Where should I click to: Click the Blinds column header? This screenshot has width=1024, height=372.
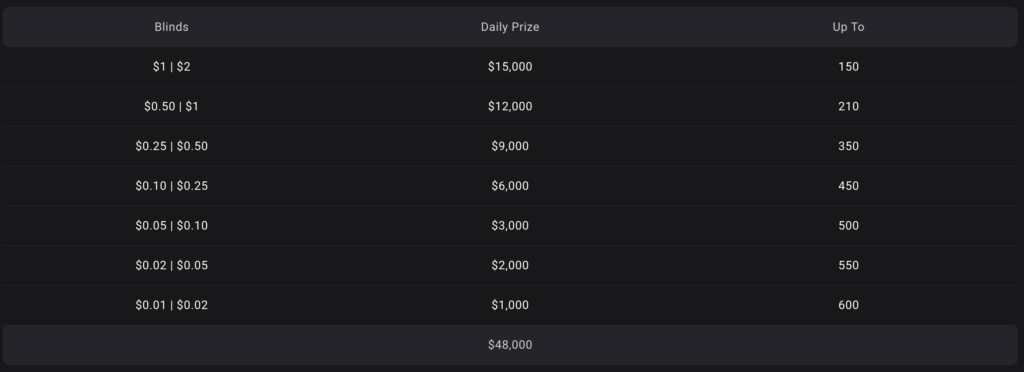[172, 27]
